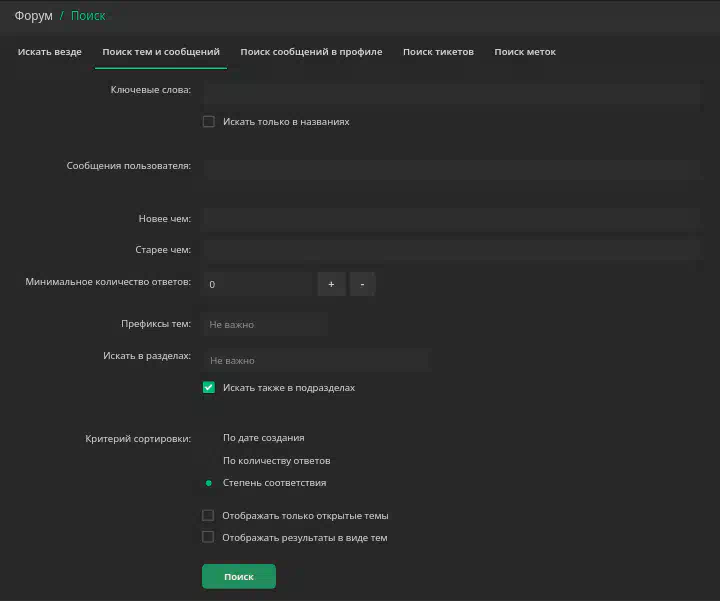
Task: Click the green 'Поиск' button
Action: tap(239, 576)
